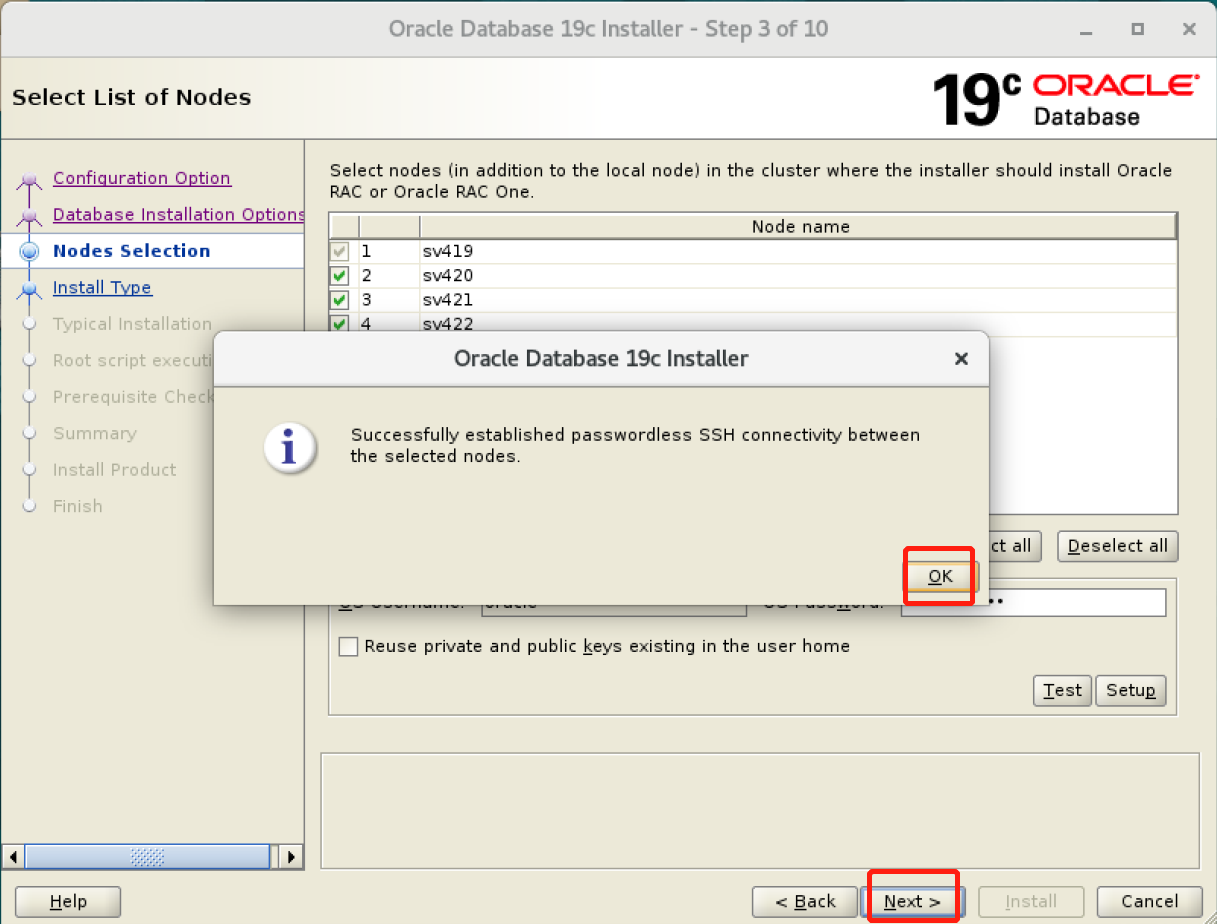Close the Oracle Database 19c Installer dialog
This screenshot has width=1217, height=924.
coord(961,358)
